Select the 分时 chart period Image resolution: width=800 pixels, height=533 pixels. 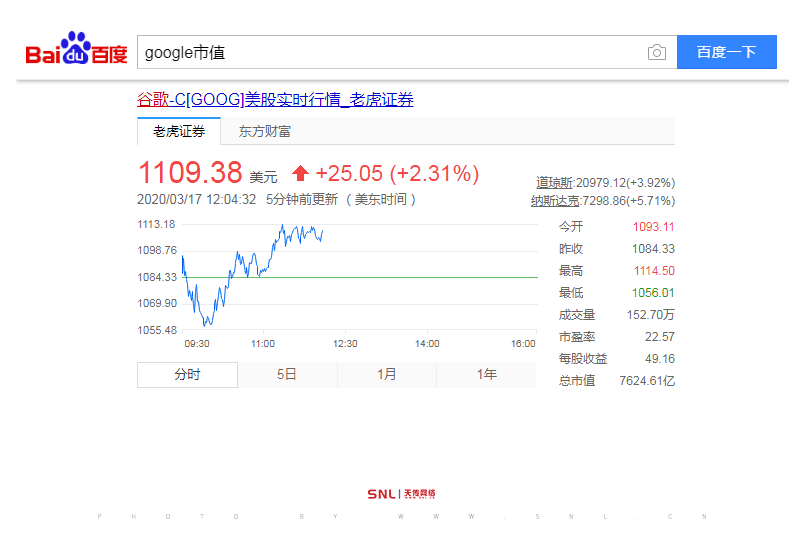(187, 374)
